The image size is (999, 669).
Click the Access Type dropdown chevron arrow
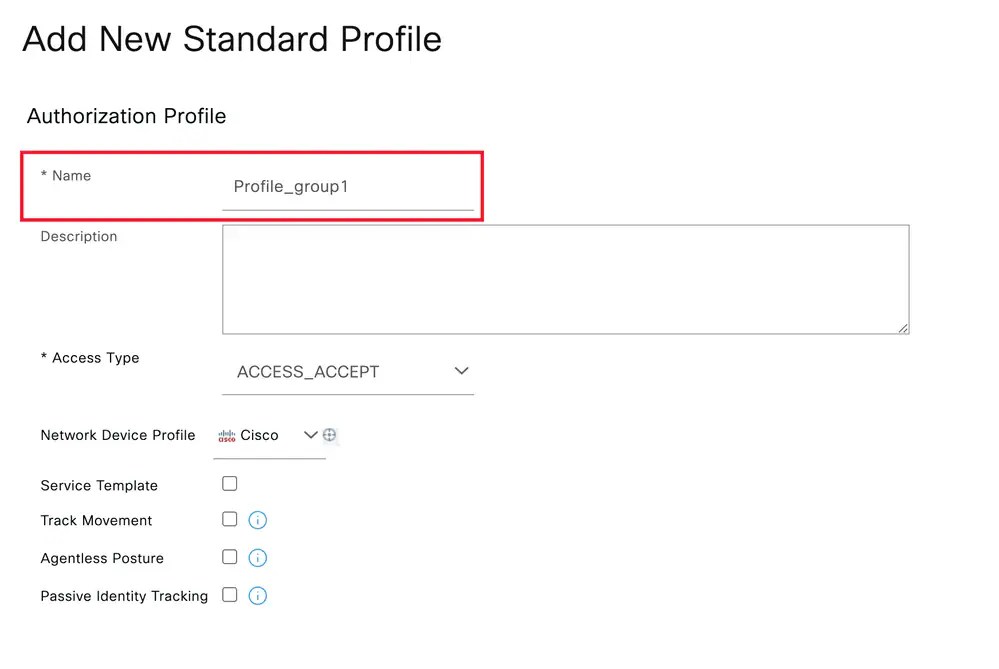pos(462,370)
